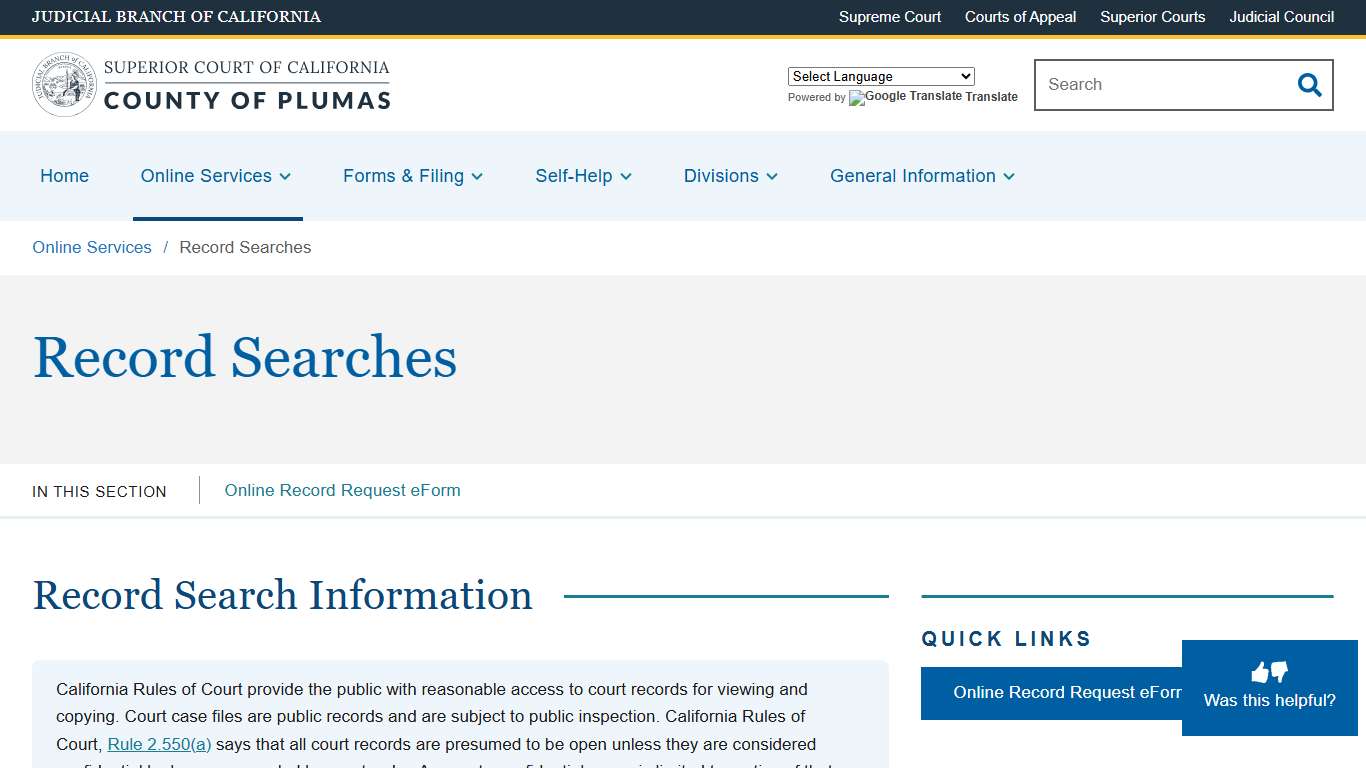The image size is (1366, 768).
Task: Expand the General Information menu chevron
Action: (1010, 176)
